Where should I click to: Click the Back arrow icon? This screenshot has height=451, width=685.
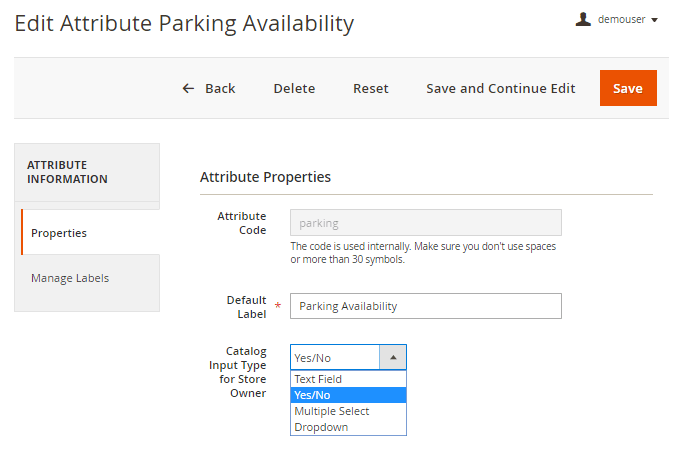click(188, 88)
